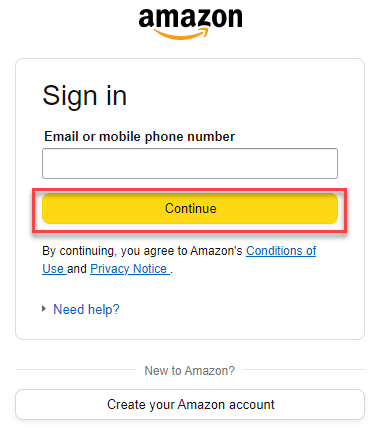Click the New to Amazon? divider text
The height and width of the screenshot is (432, 386).
(x=190, y=371)
